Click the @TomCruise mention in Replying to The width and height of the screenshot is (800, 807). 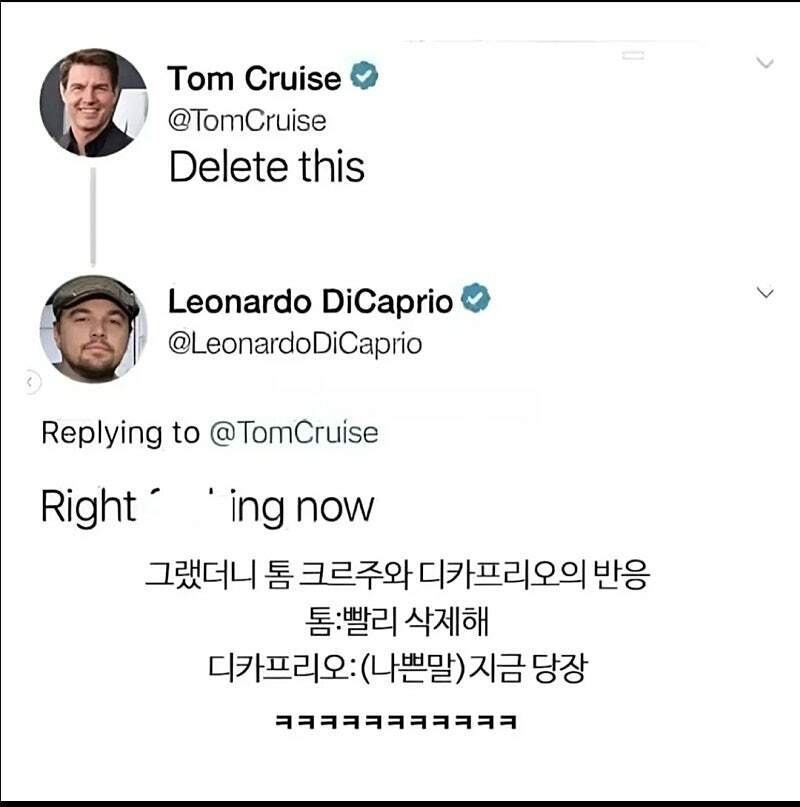coord(294,433)
